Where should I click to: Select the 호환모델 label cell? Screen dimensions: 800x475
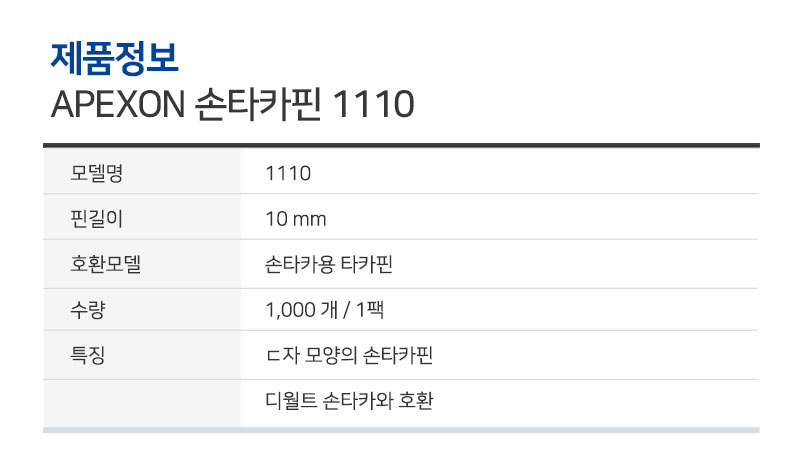click(142, 264)
